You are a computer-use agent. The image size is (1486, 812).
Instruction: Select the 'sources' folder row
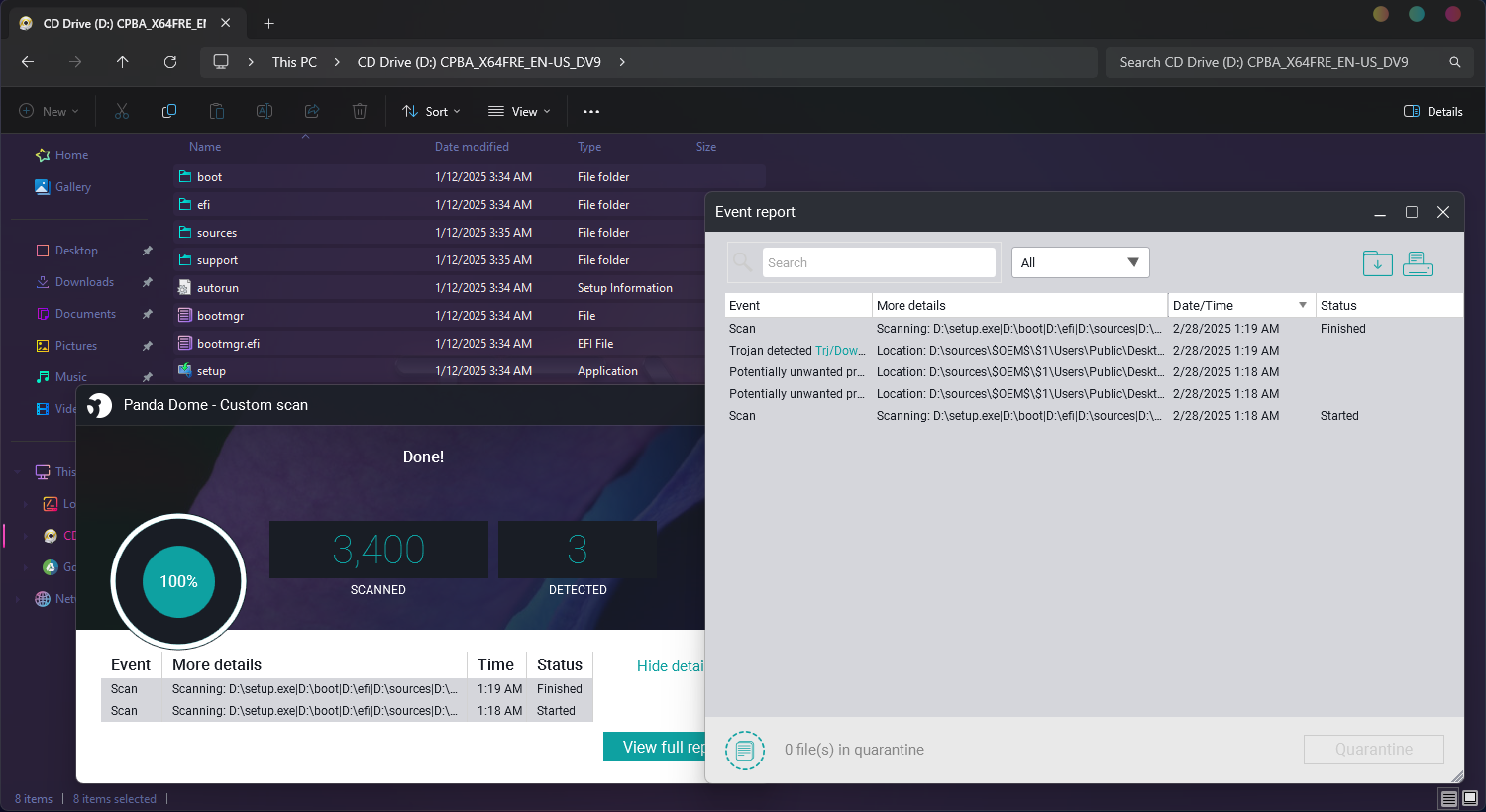(470, 233)
